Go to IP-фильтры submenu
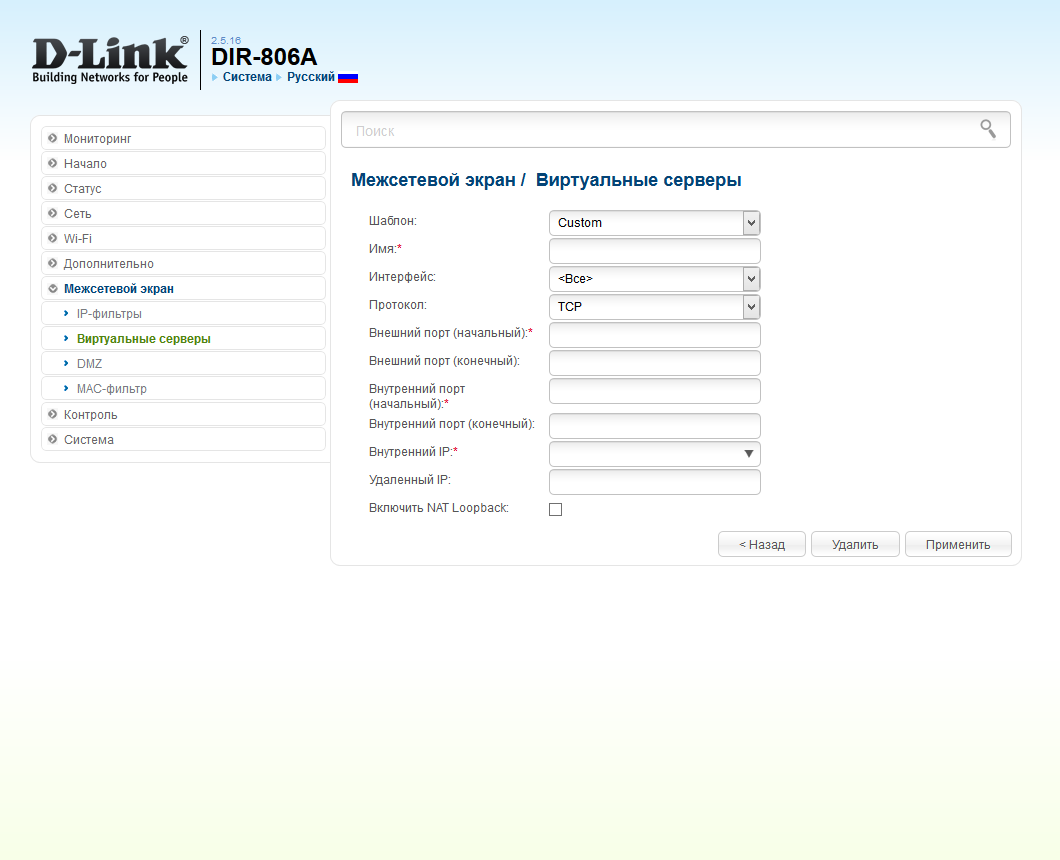This screenshot has width=1060, height=860. 183,314
